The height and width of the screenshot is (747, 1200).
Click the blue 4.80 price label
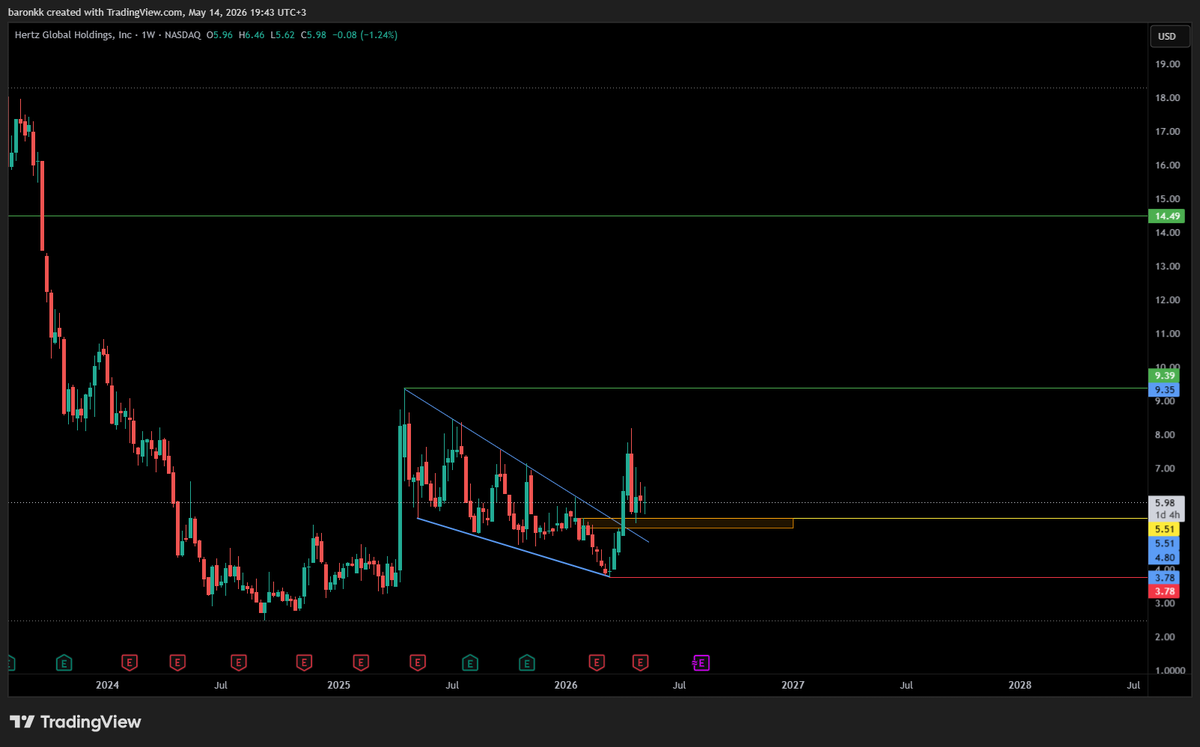[1166, 557]
